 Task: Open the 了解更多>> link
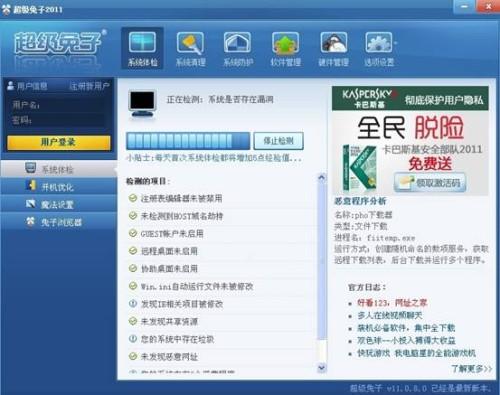point(471,369)
